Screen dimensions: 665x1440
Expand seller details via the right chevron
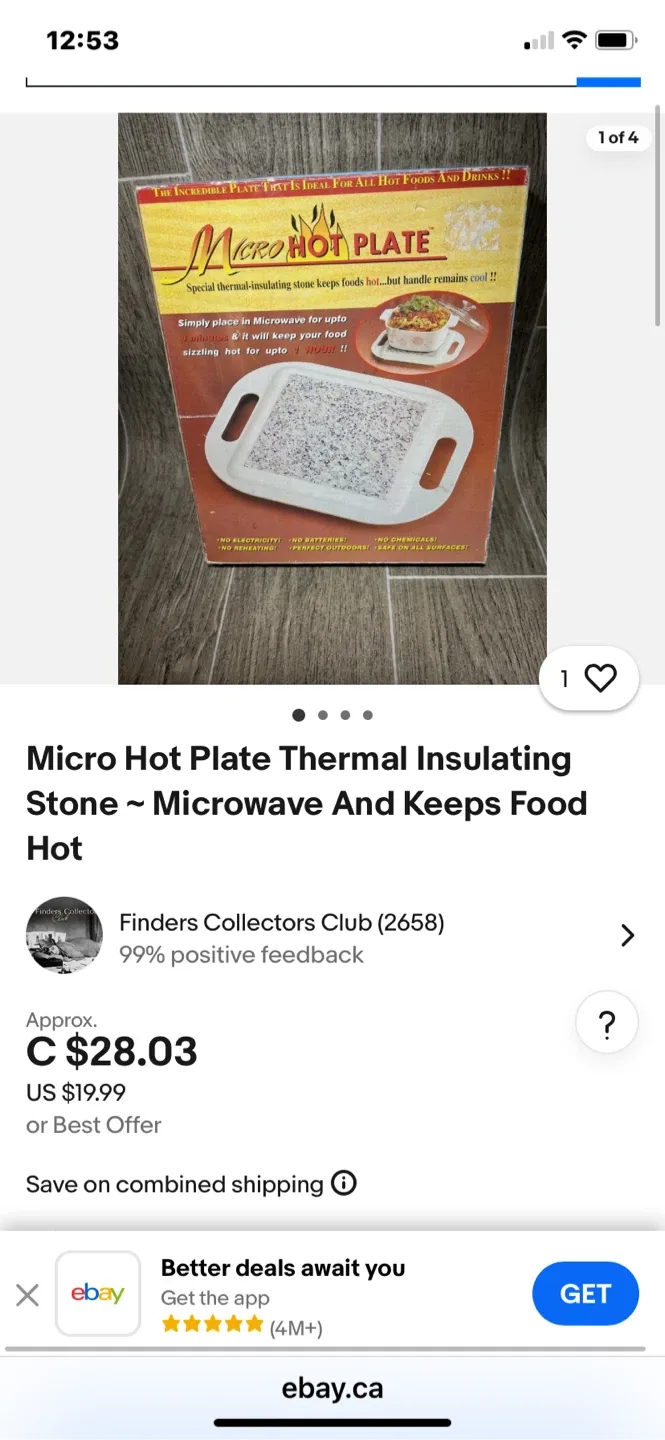(x=628, y=935)
